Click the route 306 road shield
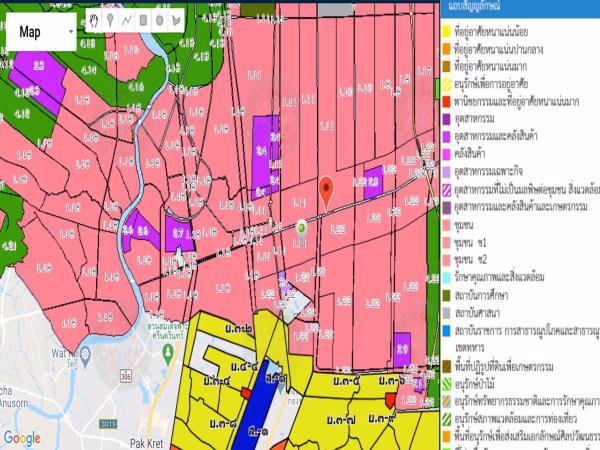The width and height of the screenshot is (600, 450). tap(126, 376)
